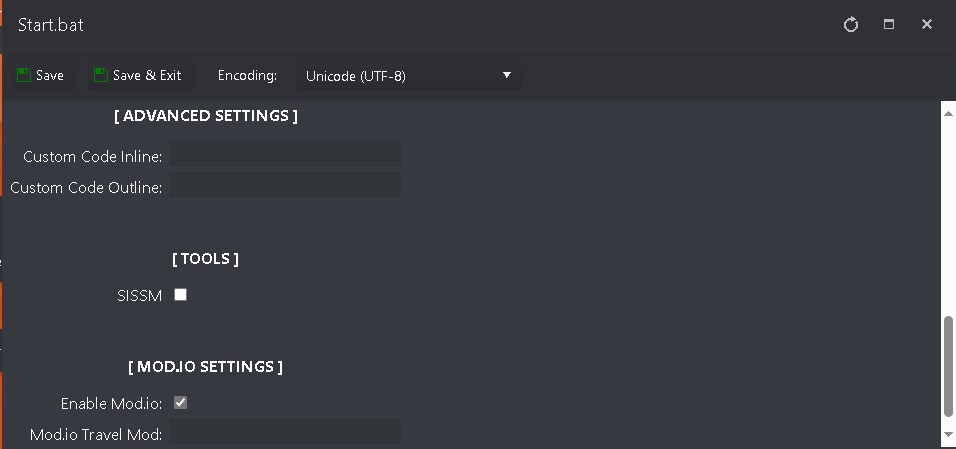Click the Save & Exit button
This screenshot has height=449, width=956.
[x=139, y=75]
